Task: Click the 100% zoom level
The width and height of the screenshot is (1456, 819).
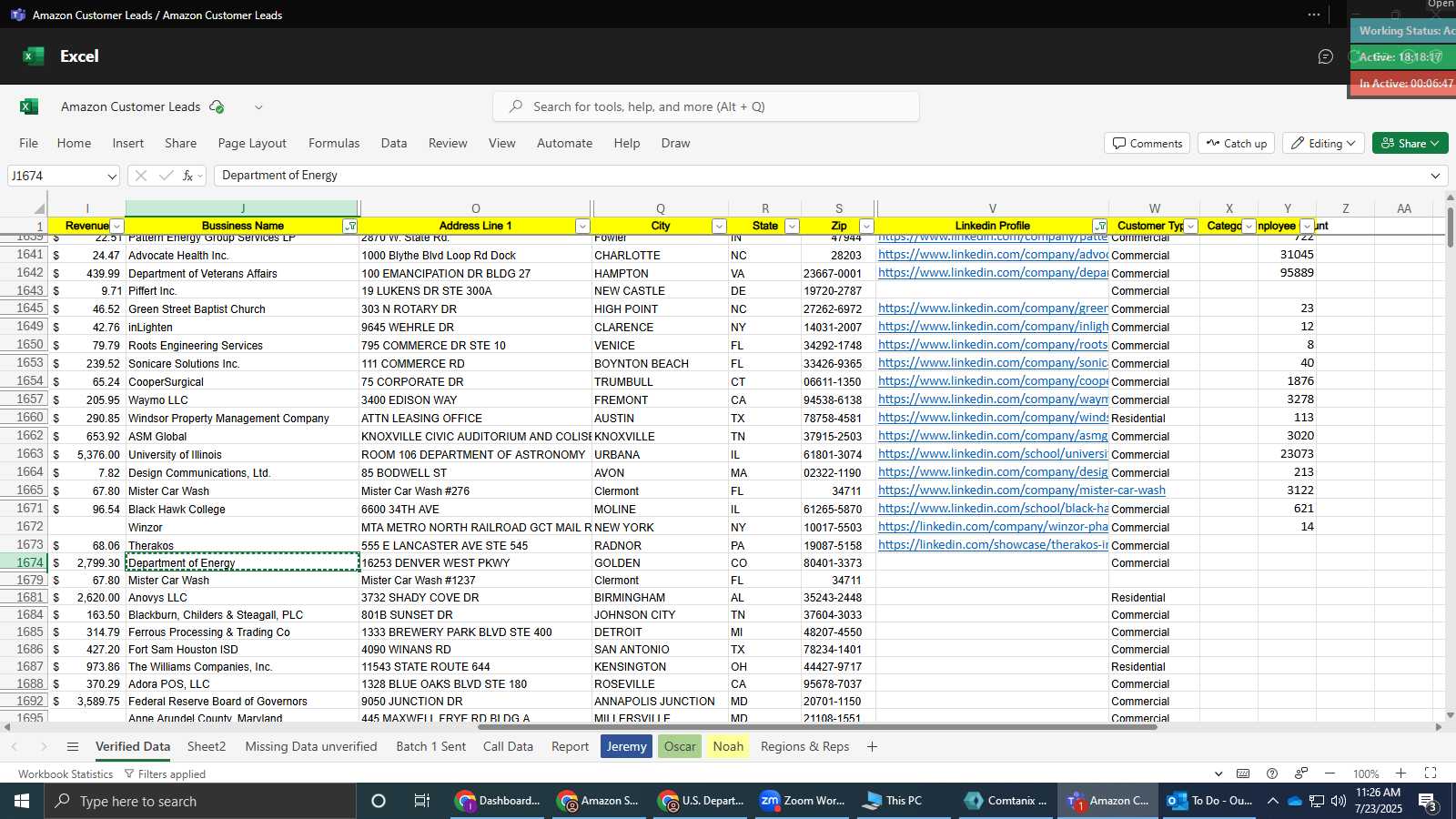Action: [x=1365, y=774]
